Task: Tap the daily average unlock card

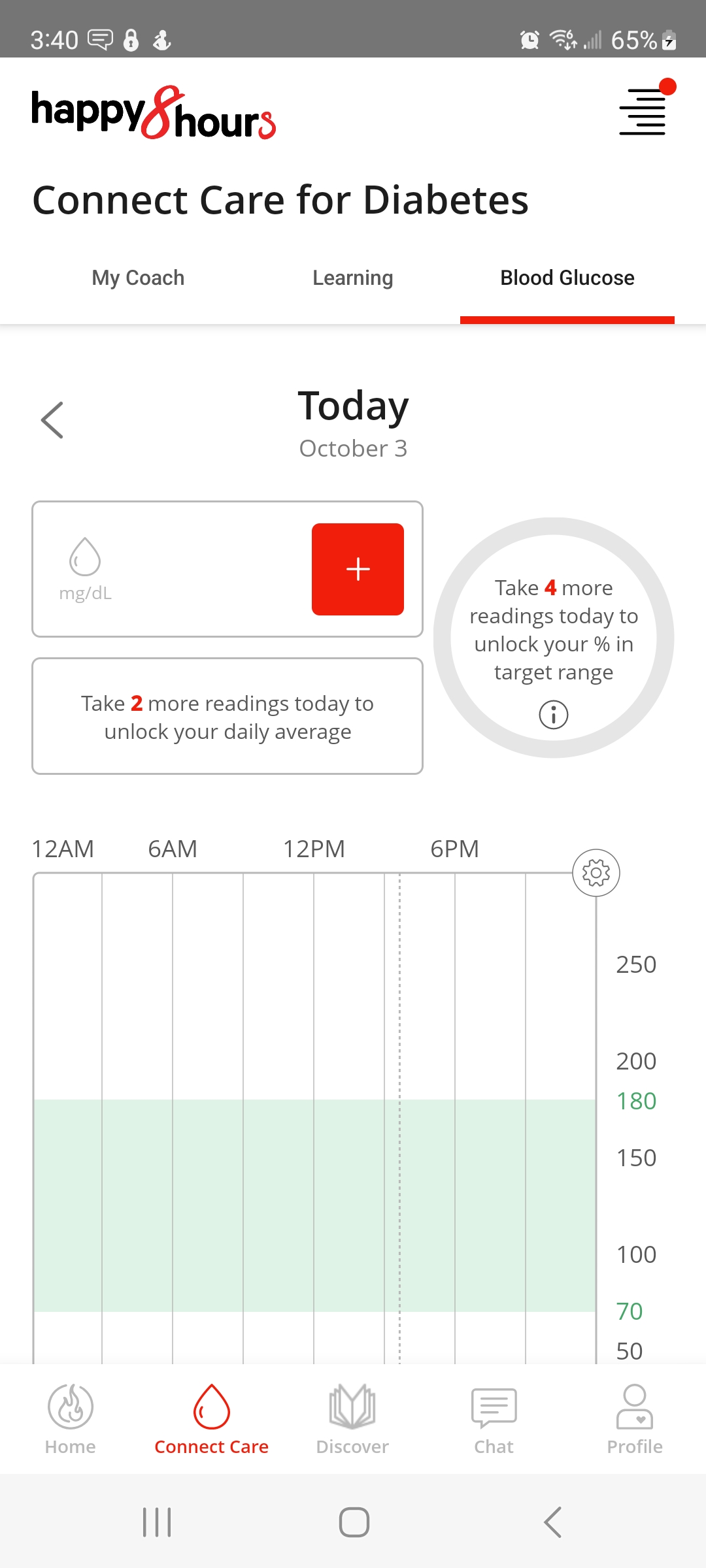Action: click(227, 716)
